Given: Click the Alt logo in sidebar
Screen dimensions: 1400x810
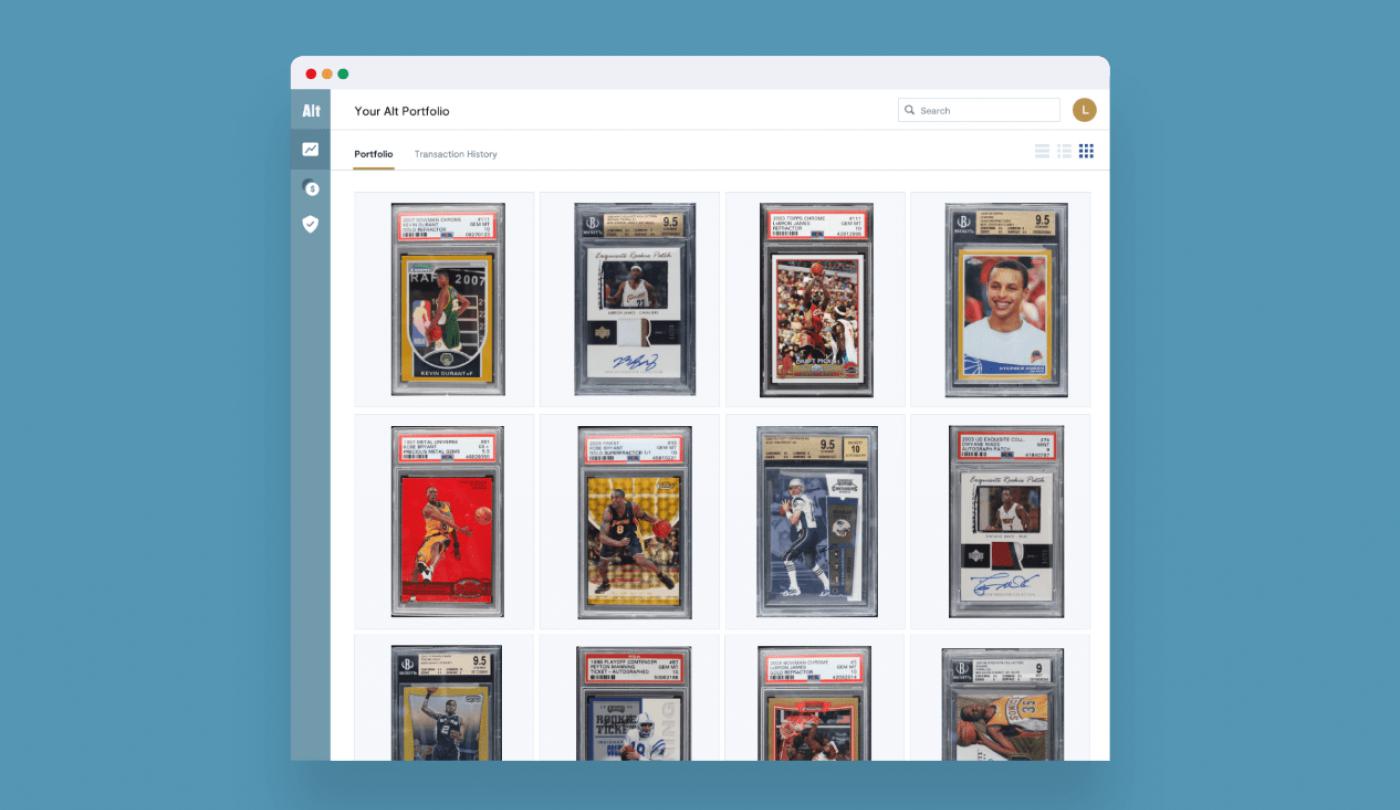Looking at the screenshot, I should point(311,111).
